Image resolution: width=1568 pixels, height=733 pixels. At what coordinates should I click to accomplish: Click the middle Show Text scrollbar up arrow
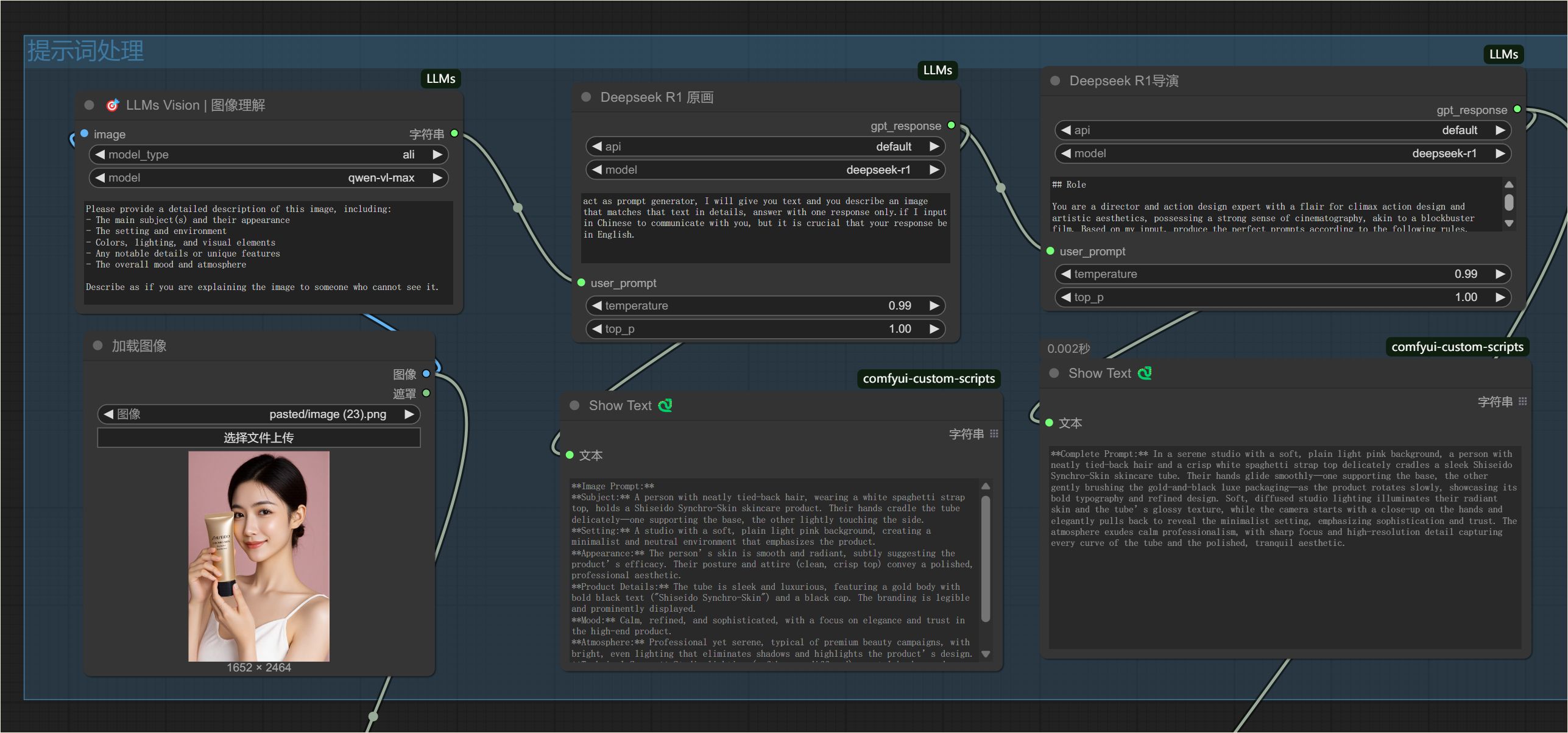pyautogui.click(x=986, y=486)
